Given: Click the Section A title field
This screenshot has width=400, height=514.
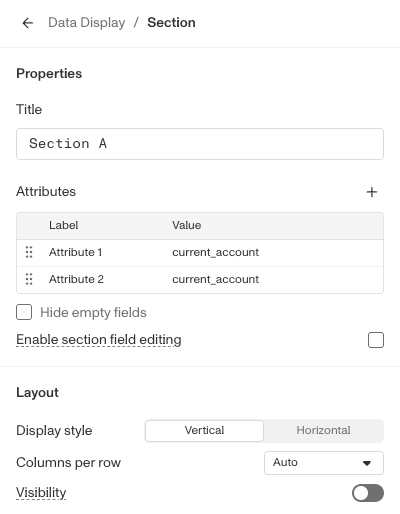Looking at the screenshot, I should (x=200, y=144).
